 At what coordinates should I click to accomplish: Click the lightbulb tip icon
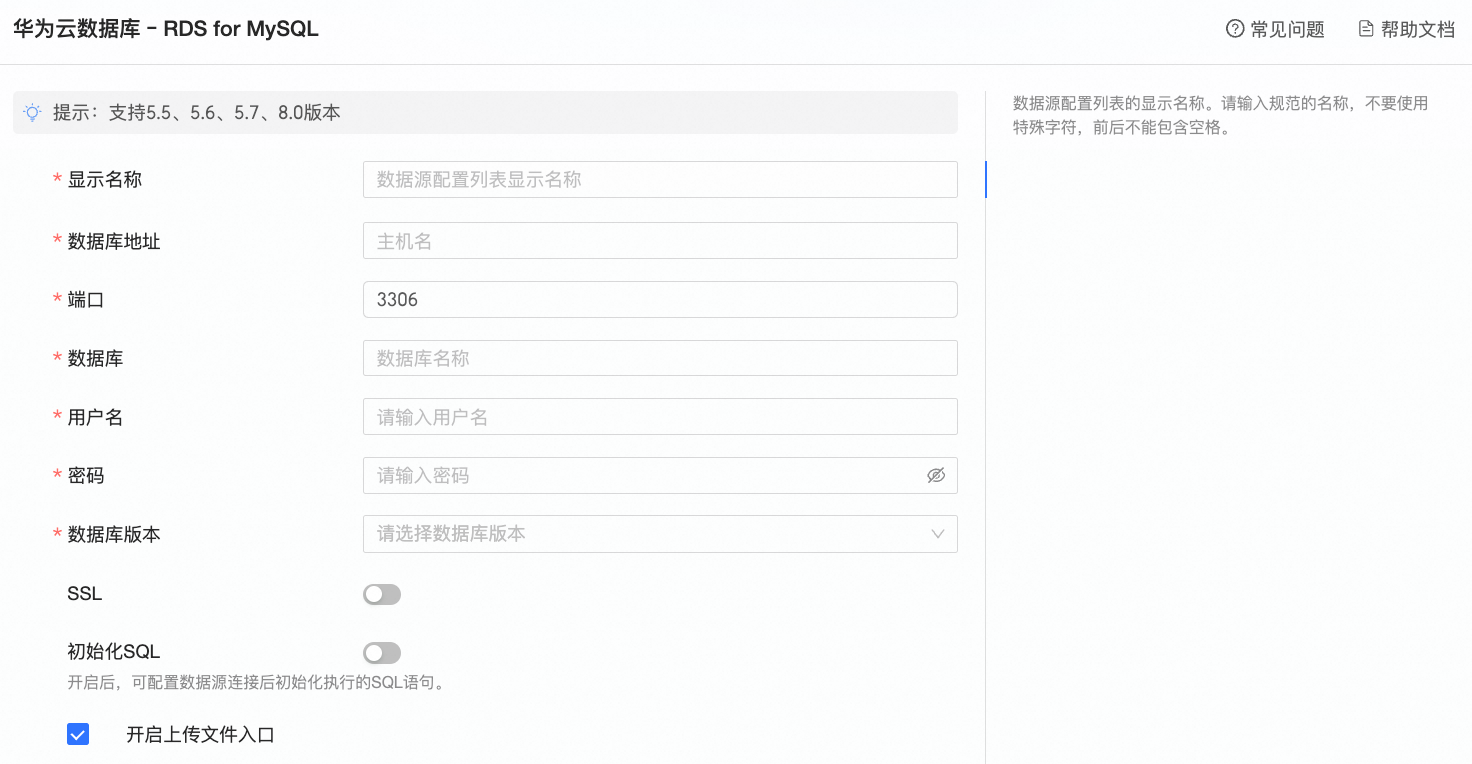33,113
